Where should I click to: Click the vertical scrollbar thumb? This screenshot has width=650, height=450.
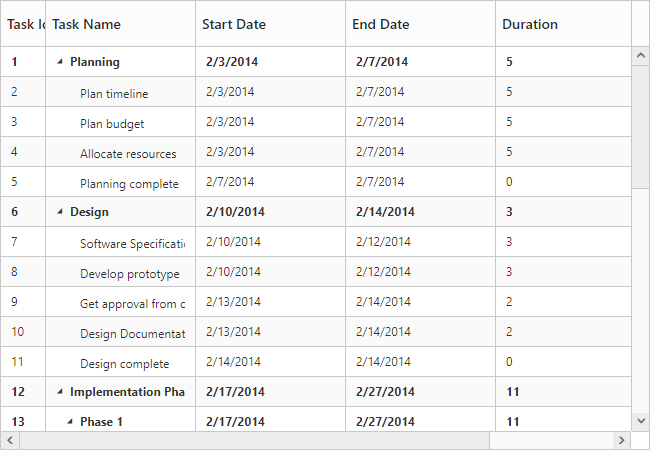[640, 127]
